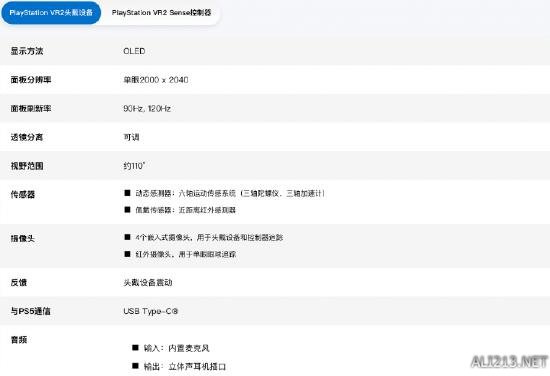The width and height of the screenshot is (550, 376).
Task: Click the 90Hz, 120Hz value
Action: pyautogui.click(x=147, y=109)
